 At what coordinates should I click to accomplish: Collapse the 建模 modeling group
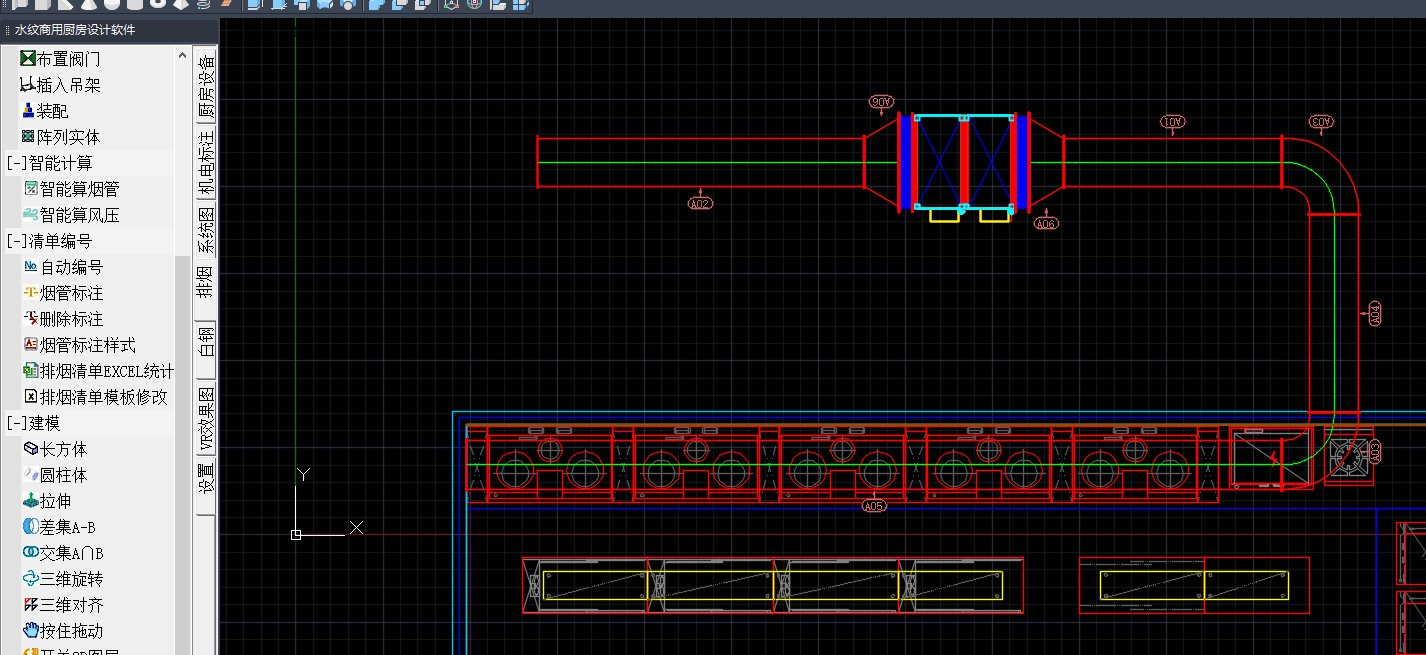[x=33, y=423]
